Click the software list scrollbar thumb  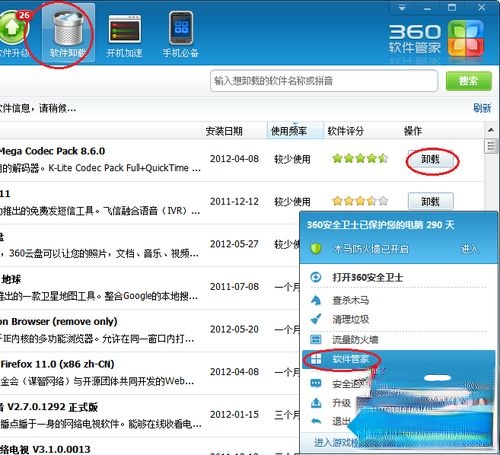(x=491, y=146)
